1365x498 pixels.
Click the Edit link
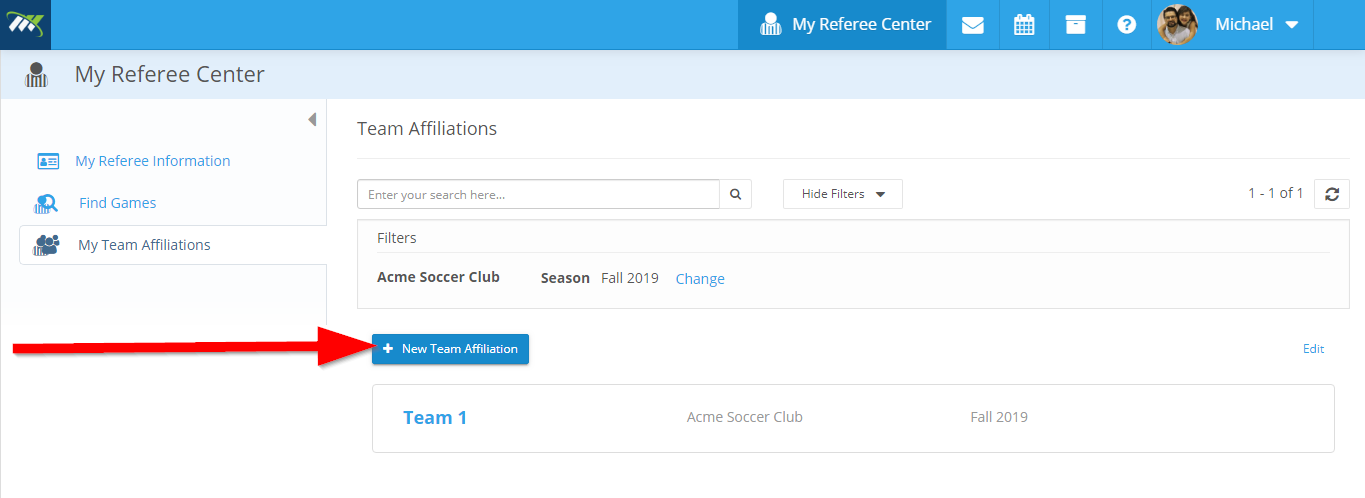(x=1313, y=349)
